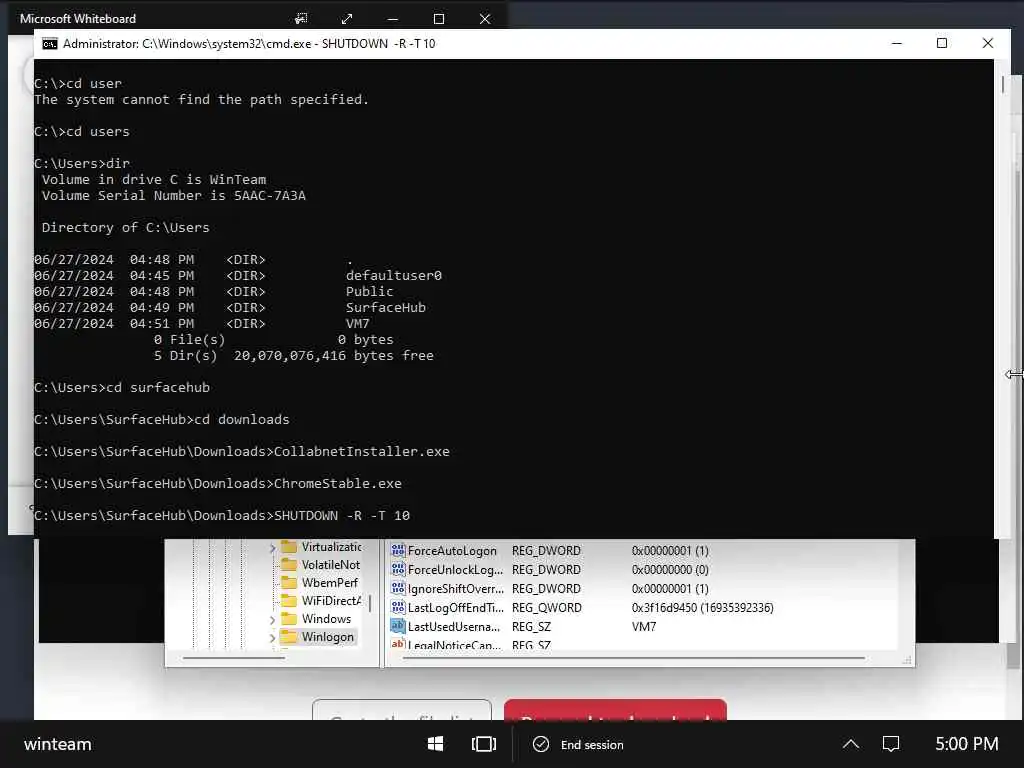Show hidden tray icons chevron
The image size is (1024, 768).
[850, 744]
